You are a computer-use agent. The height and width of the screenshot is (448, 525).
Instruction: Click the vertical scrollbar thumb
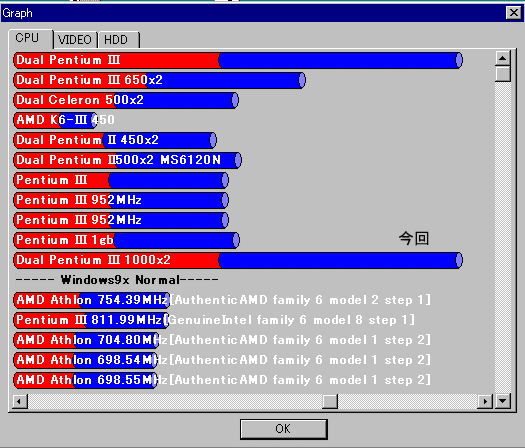click(x=503, y=74)
